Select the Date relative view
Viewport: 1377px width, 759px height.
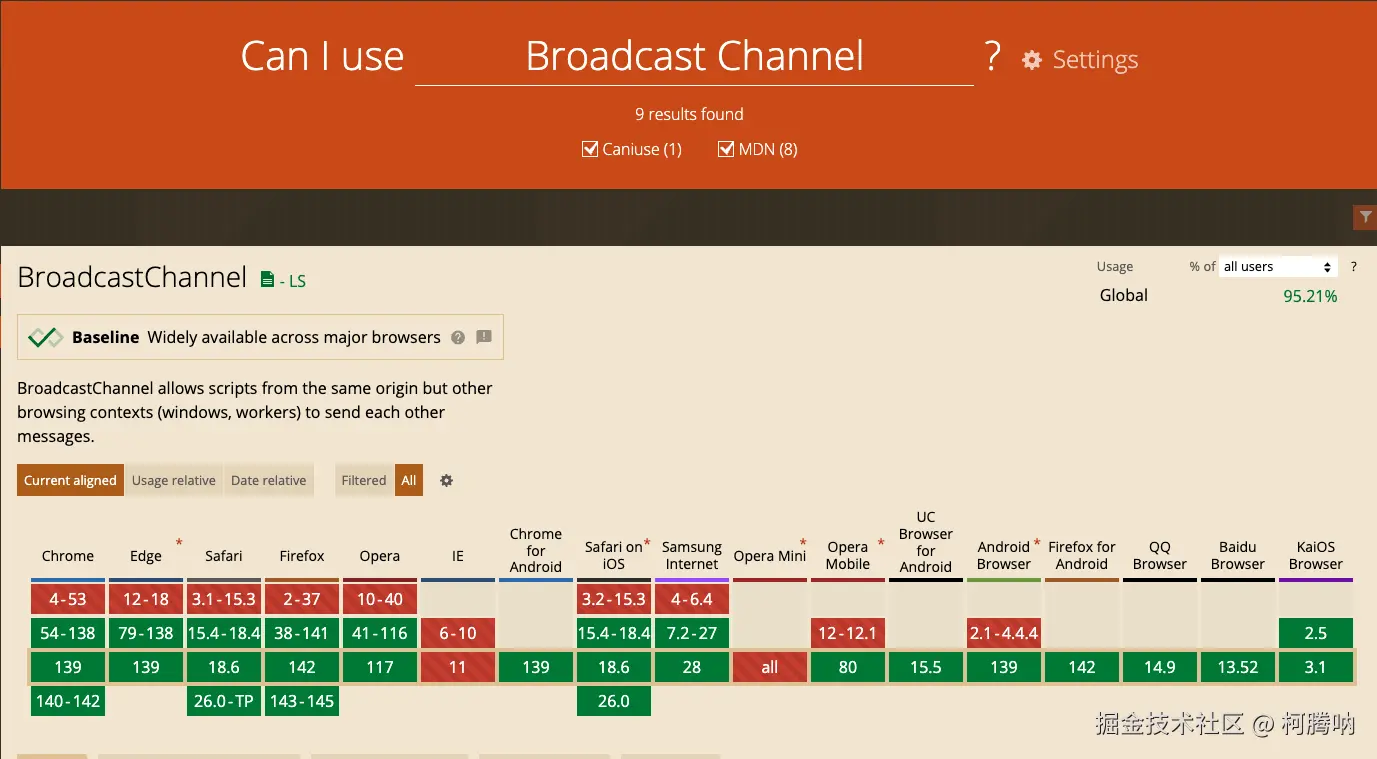coord(268,481)
